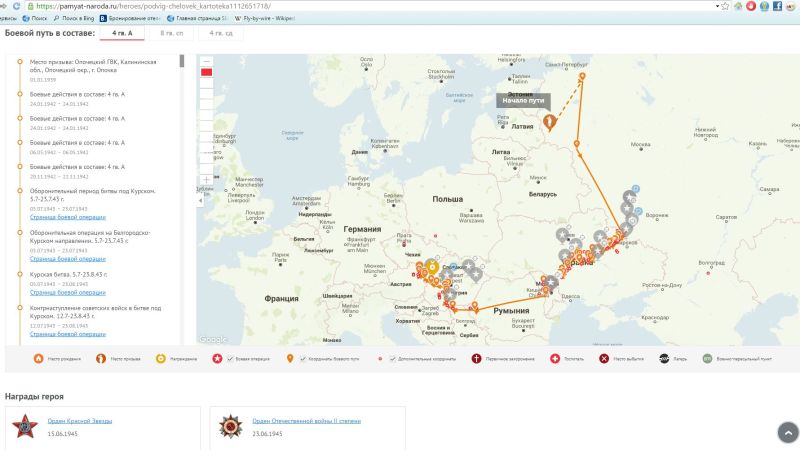Open Орден Отечественной войны II степени link
Viewport: 800px width, 450px height.
tap(307, 421)
